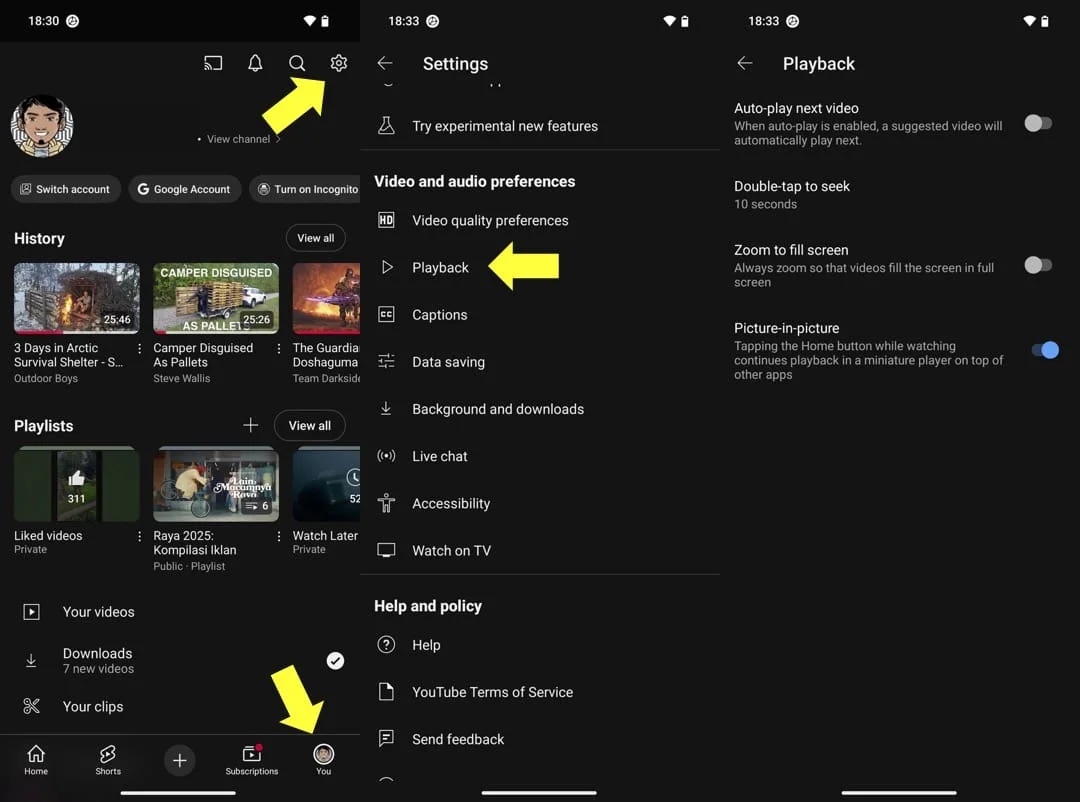Image resolution: width=1080 pixels, height=802 pixels.
Task: Open YouTube Terms of Service
Action: coord(540,692)
